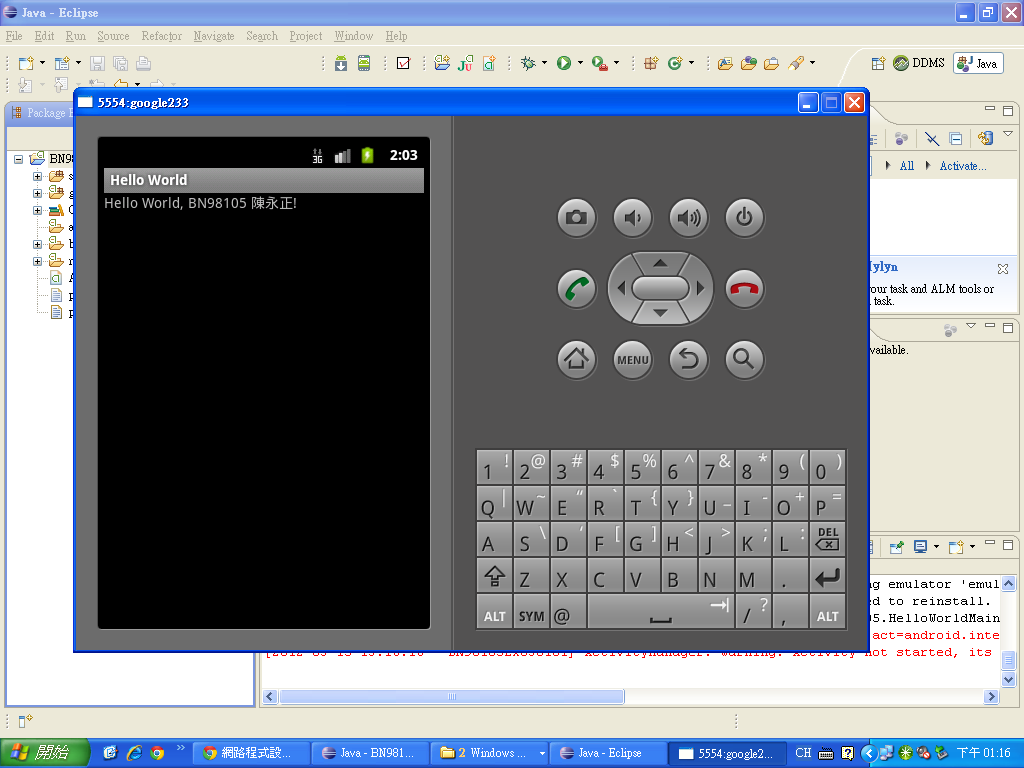Toggle the SYM key on emulator keyboard
1024x768 pixels.
pos(531,613)
